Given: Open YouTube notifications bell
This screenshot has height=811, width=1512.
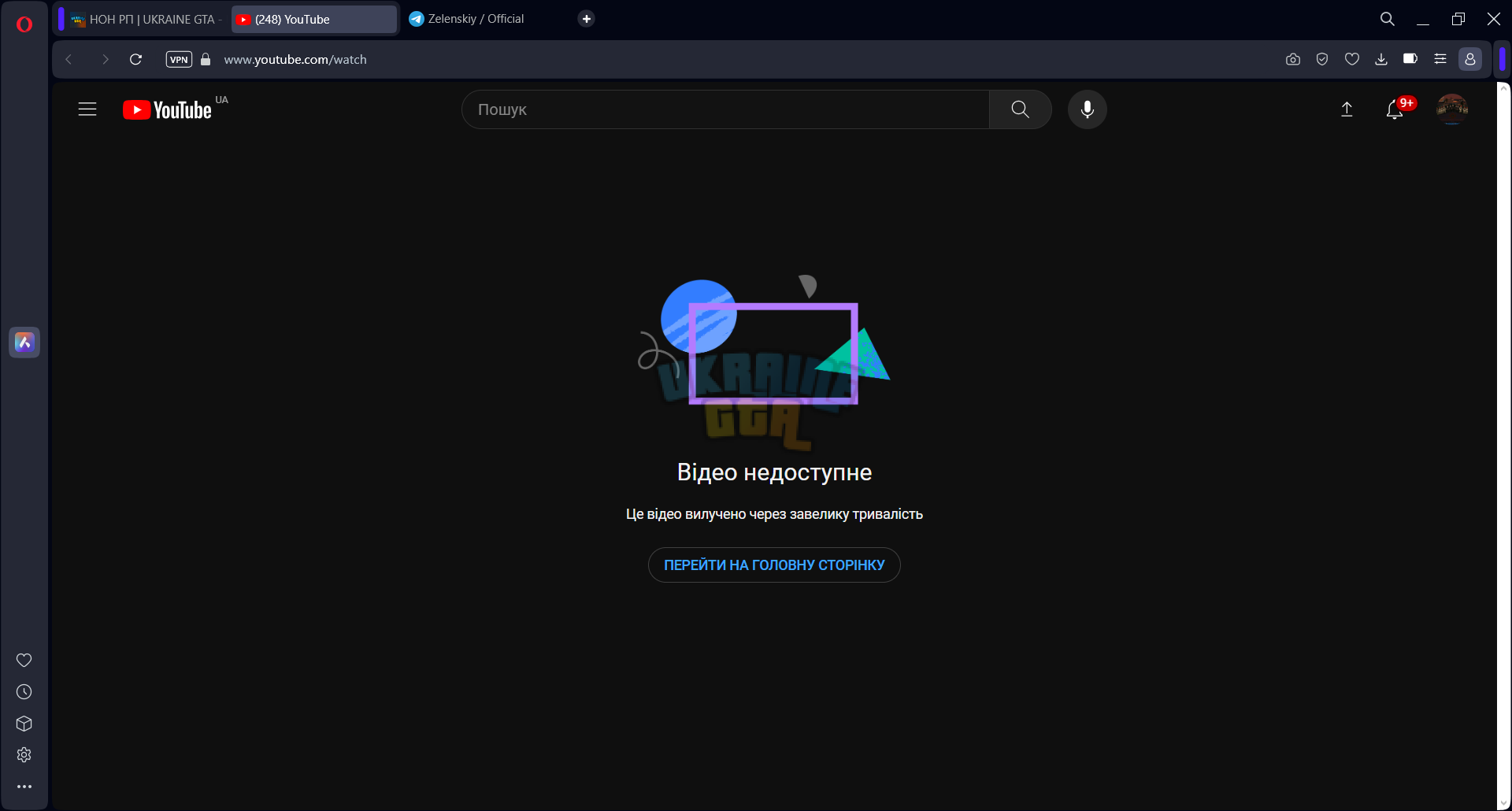Looking at the screenshot, I should tap(1395, 109).
